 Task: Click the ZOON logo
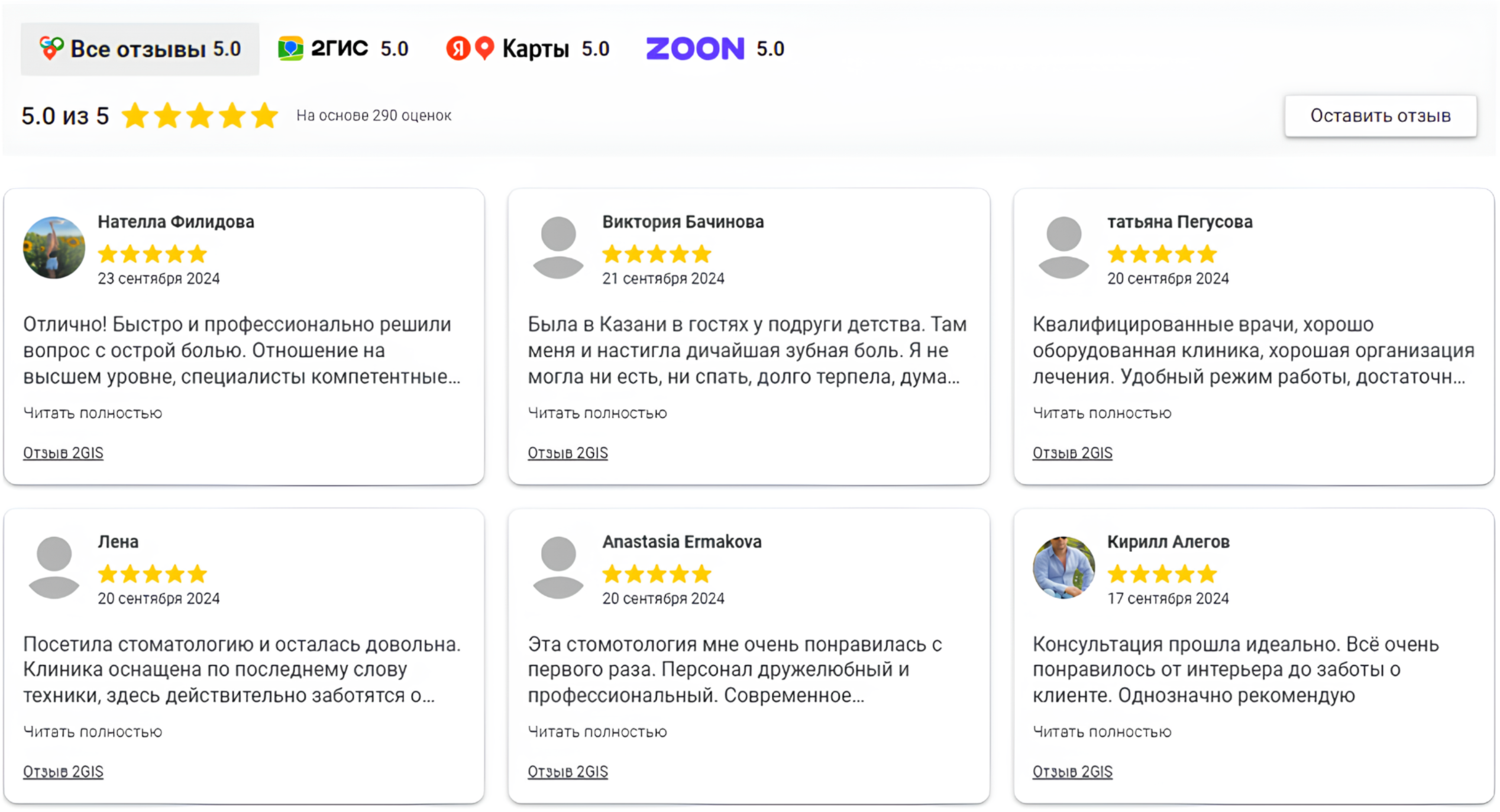(695, 48)
